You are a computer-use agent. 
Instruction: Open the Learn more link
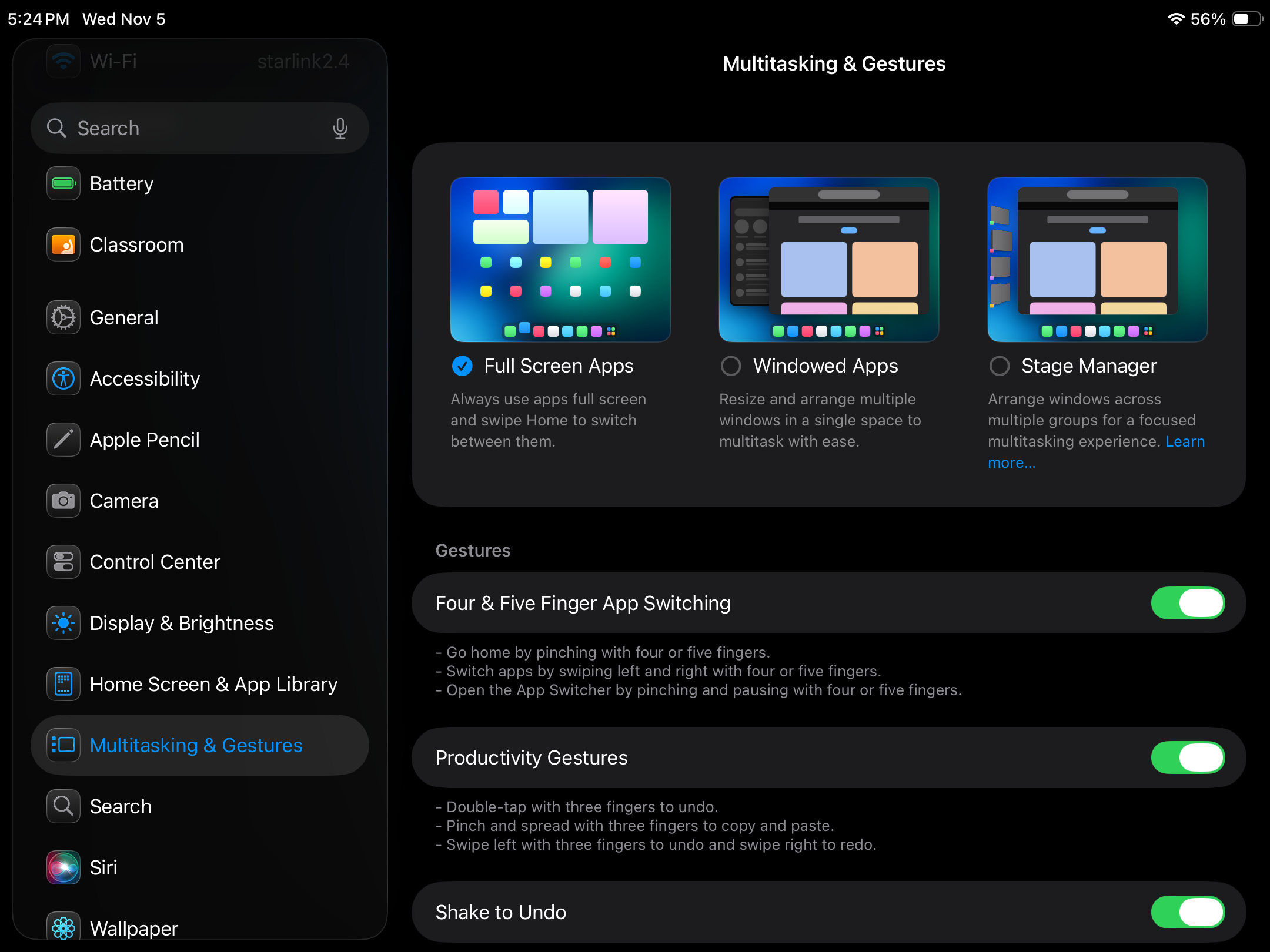tap(1185, 441)
